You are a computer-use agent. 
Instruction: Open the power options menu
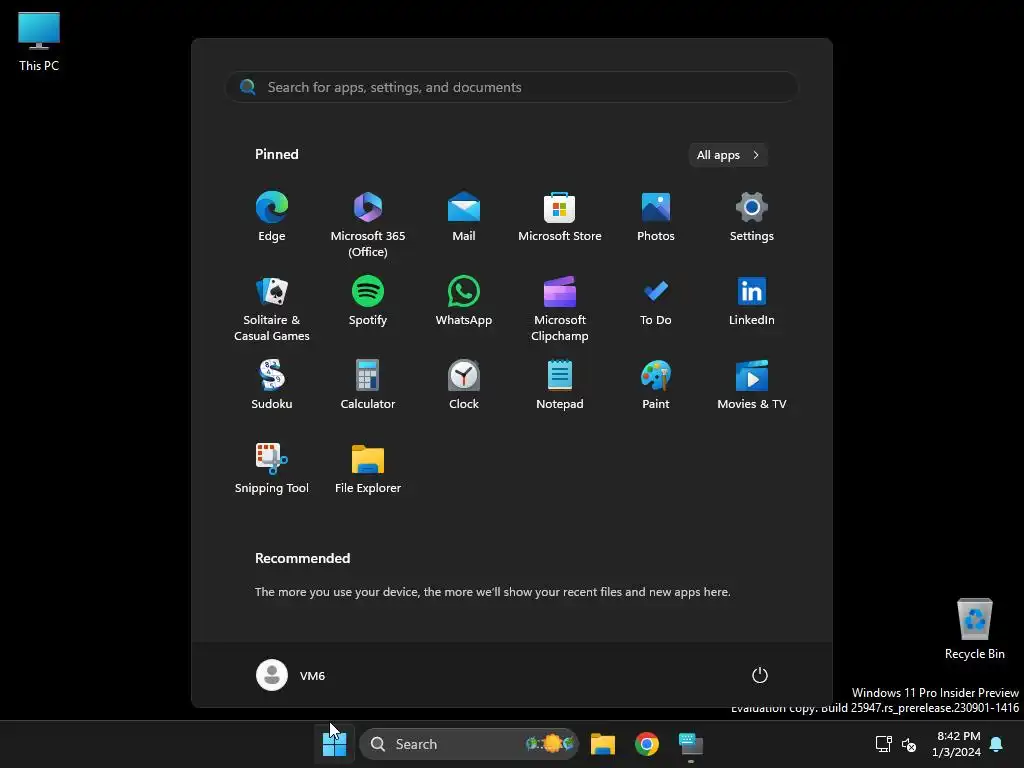[760, 675]
